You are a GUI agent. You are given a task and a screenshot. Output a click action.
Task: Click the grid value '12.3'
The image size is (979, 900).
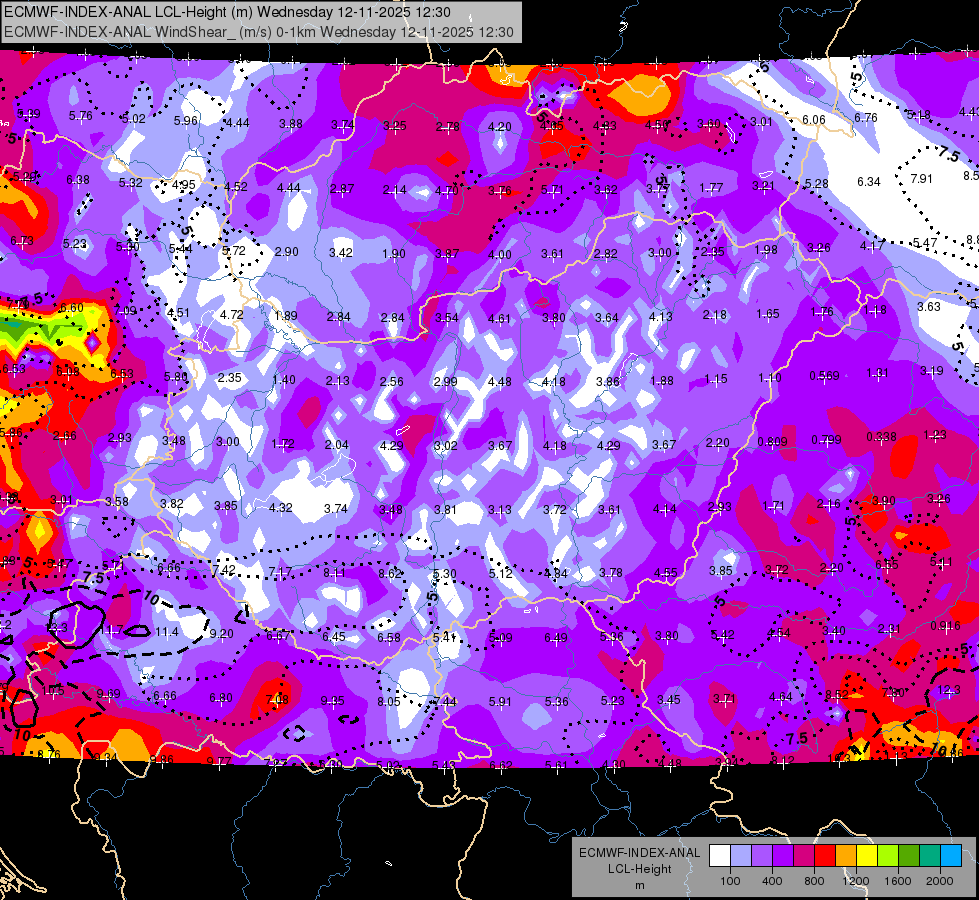click(949, 690)
